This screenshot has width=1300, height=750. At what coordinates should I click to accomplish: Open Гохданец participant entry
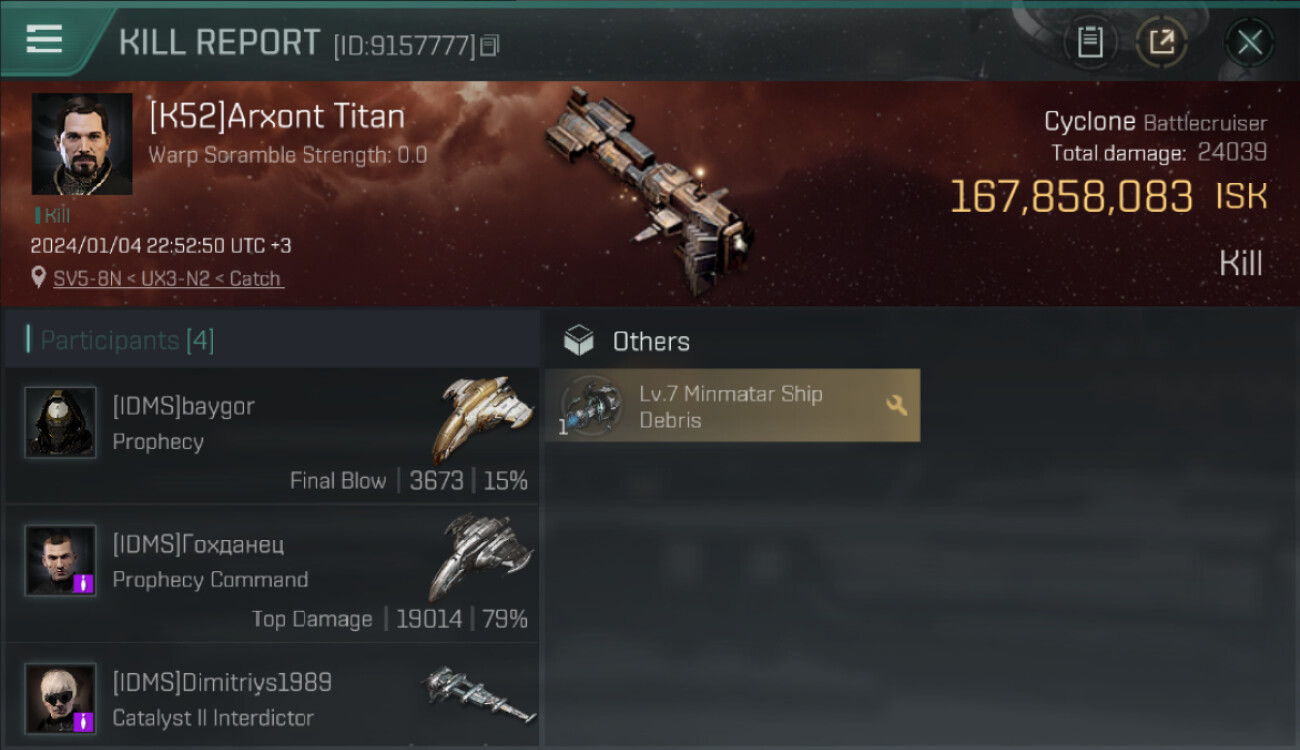tap(272, 573)
